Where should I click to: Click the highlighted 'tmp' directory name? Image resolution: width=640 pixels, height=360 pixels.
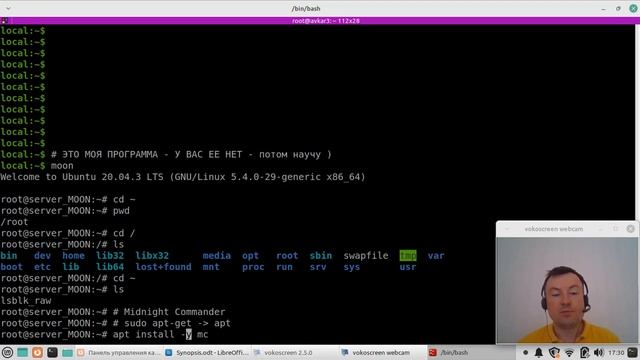click(x=408, y=256)
